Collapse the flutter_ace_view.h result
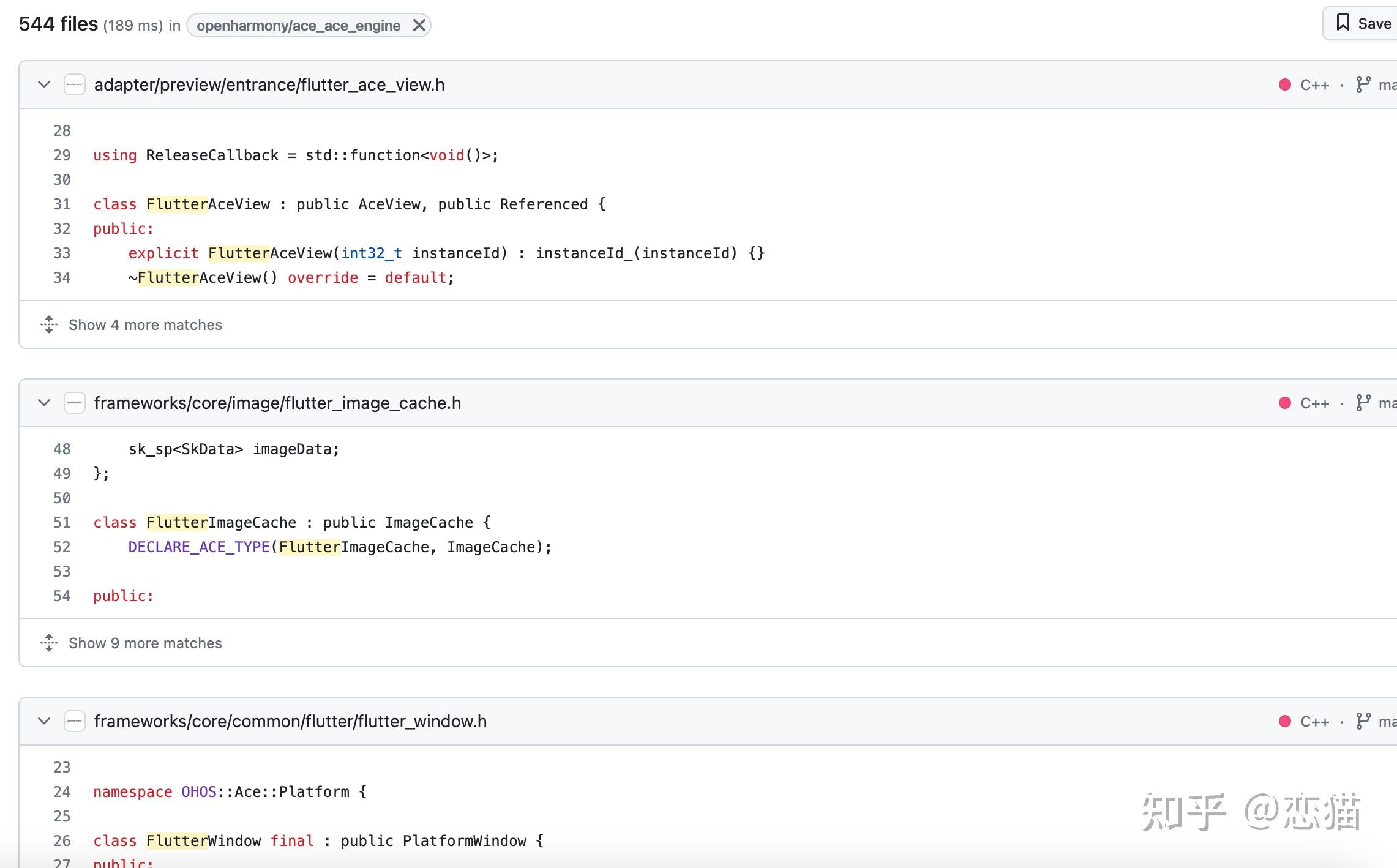 44,84
